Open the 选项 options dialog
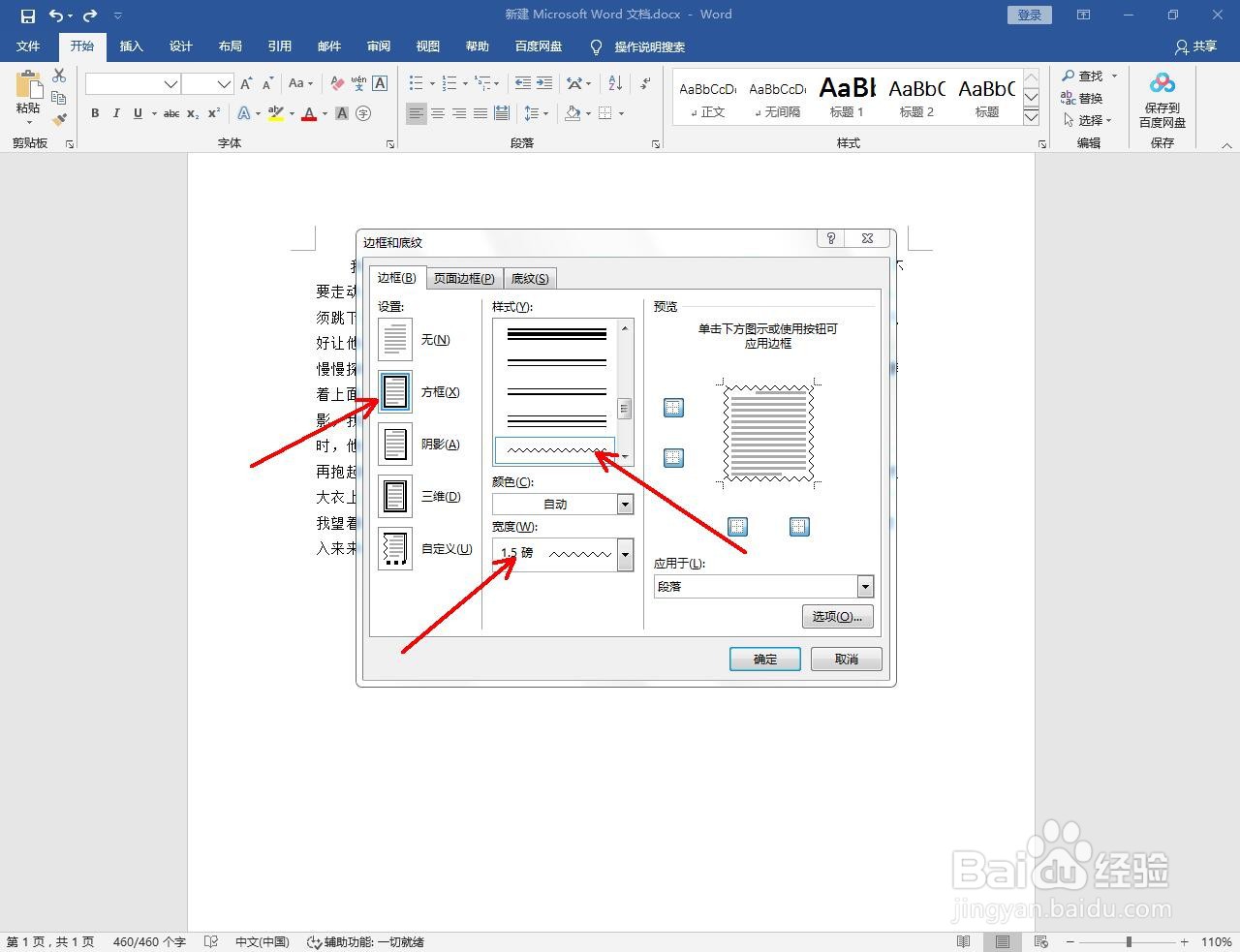Viewport: 1240px width, 952px height. (x=836, y=616)
